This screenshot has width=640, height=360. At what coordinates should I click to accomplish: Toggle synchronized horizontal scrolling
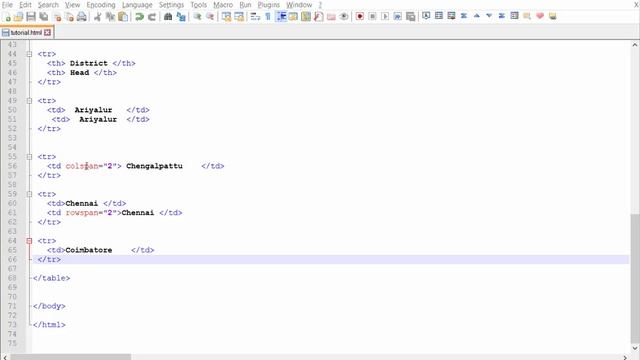pos(239,17)
